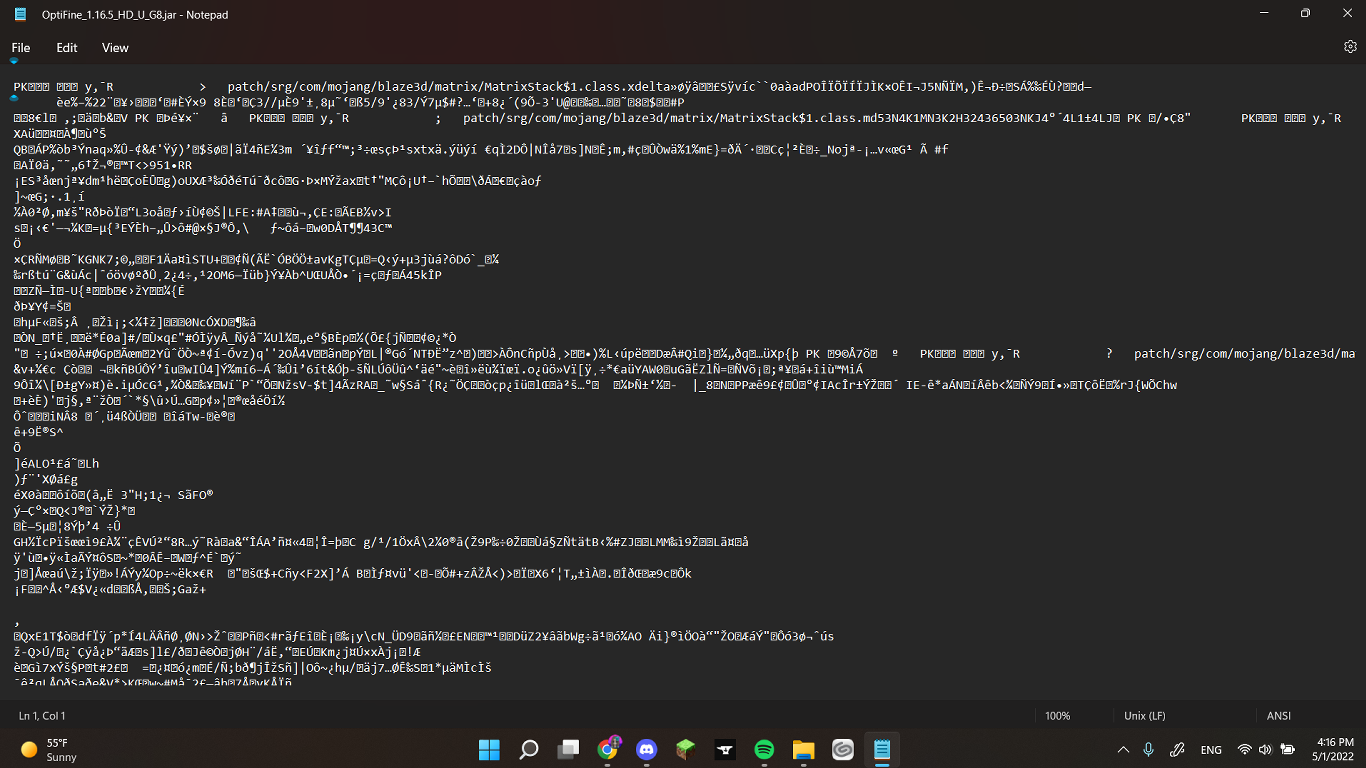This screenshot has width=1366, height=768.
Task: Open Spotify from the taskbar
Action: (x=763, y=749)
